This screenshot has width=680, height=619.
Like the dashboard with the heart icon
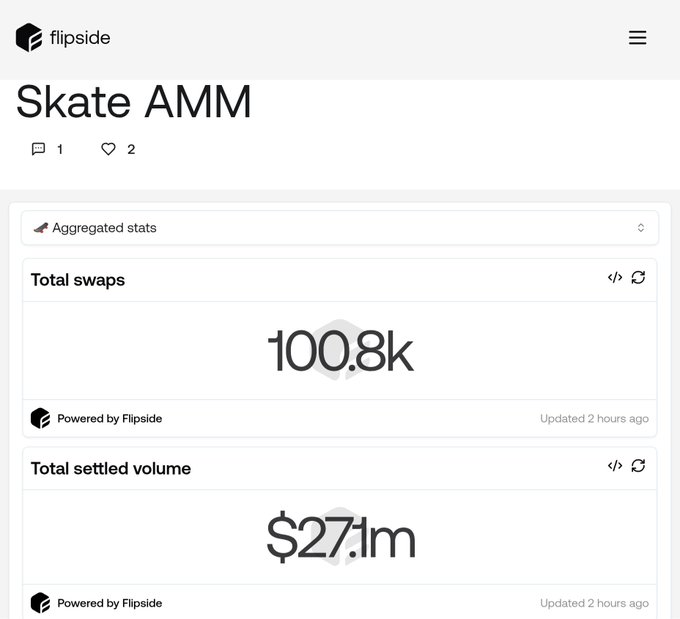(x=109, y=149)
